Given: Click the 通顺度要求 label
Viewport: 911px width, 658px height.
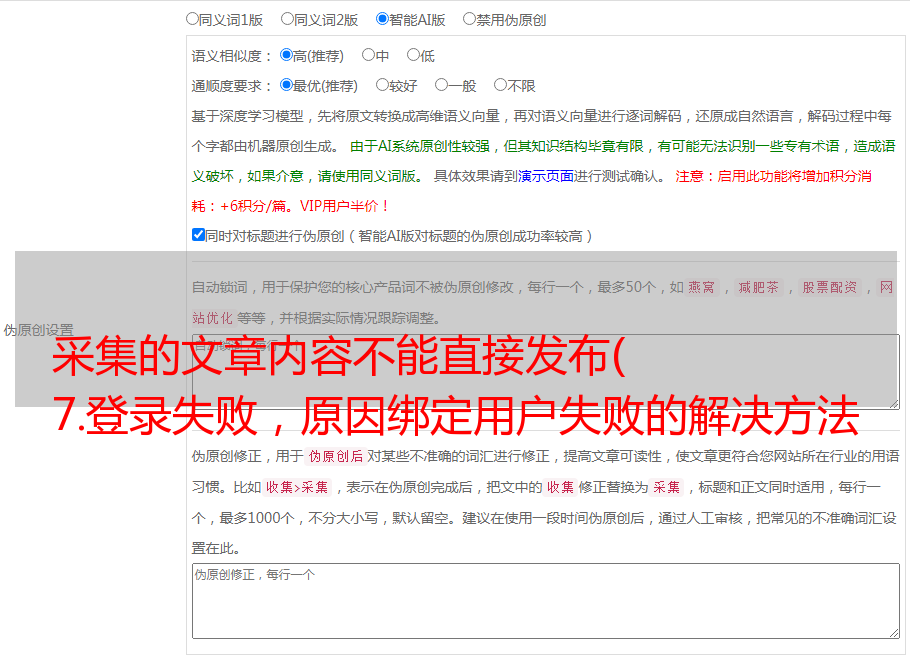Looking at the screenshot, I should pos(227,87).
